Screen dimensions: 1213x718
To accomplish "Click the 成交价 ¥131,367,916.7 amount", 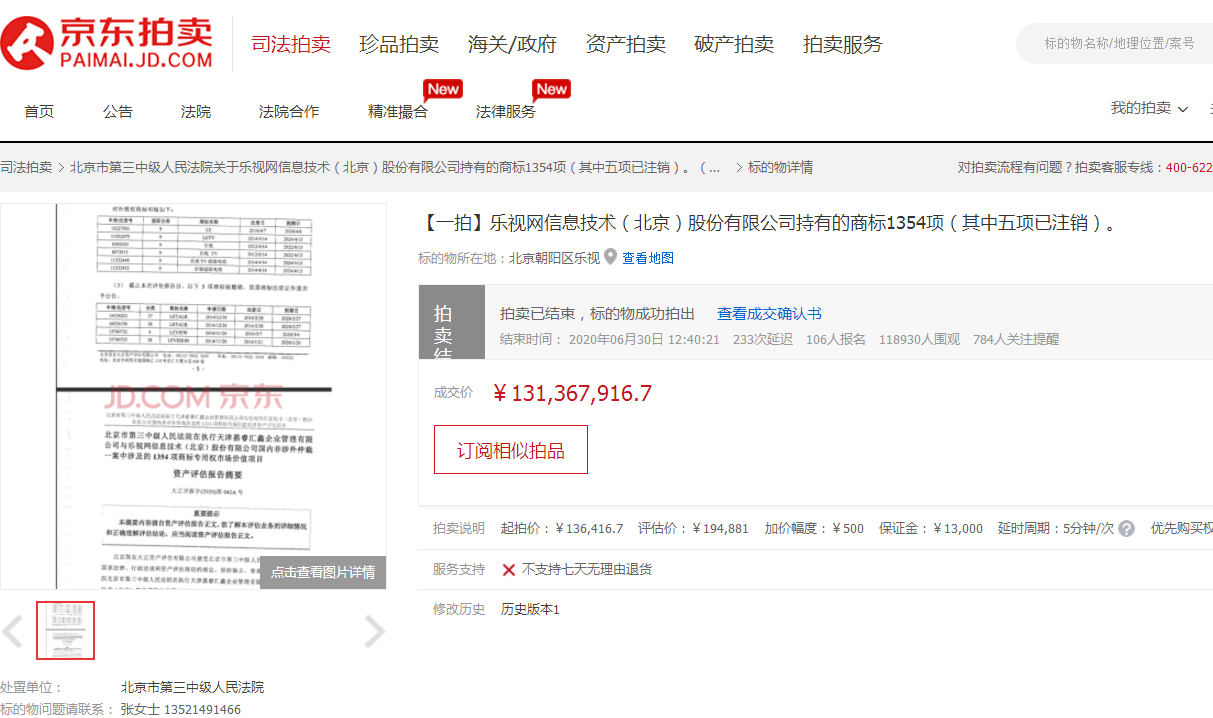I will click(x=572, y=393).
